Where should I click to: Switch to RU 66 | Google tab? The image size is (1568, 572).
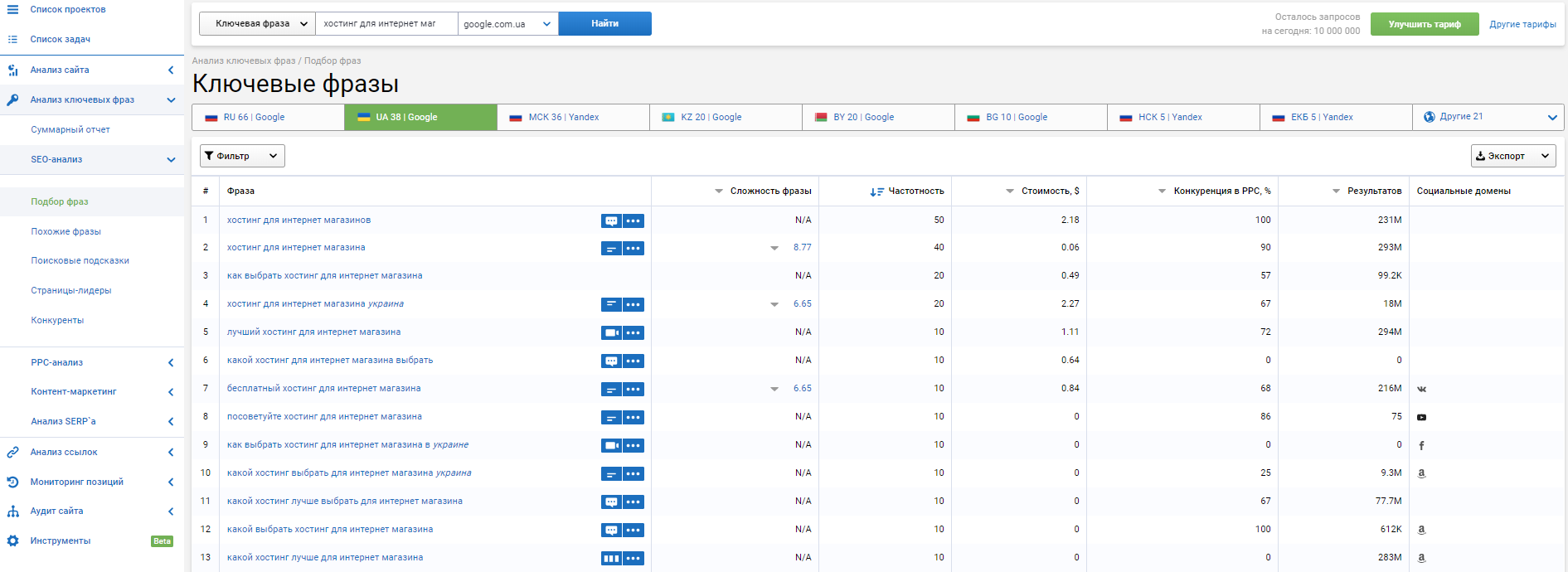pos(269,117)
